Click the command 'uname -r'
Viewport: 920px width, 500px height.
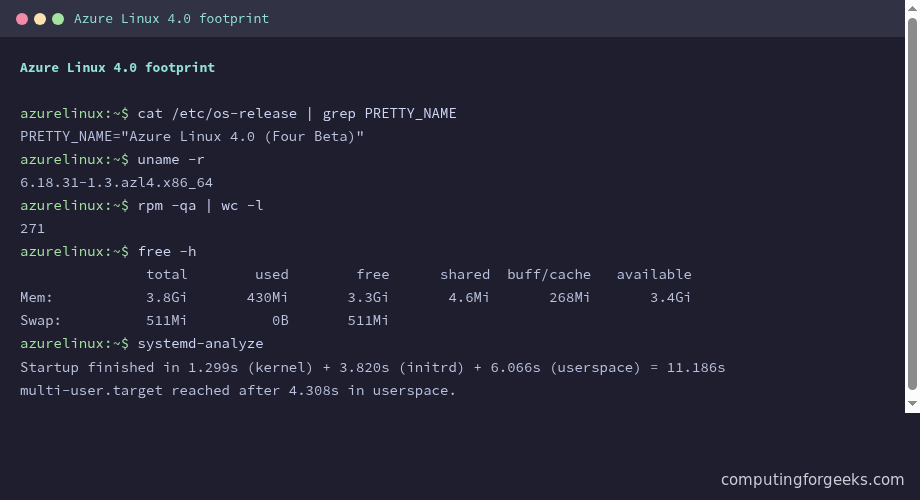point(171,159)
